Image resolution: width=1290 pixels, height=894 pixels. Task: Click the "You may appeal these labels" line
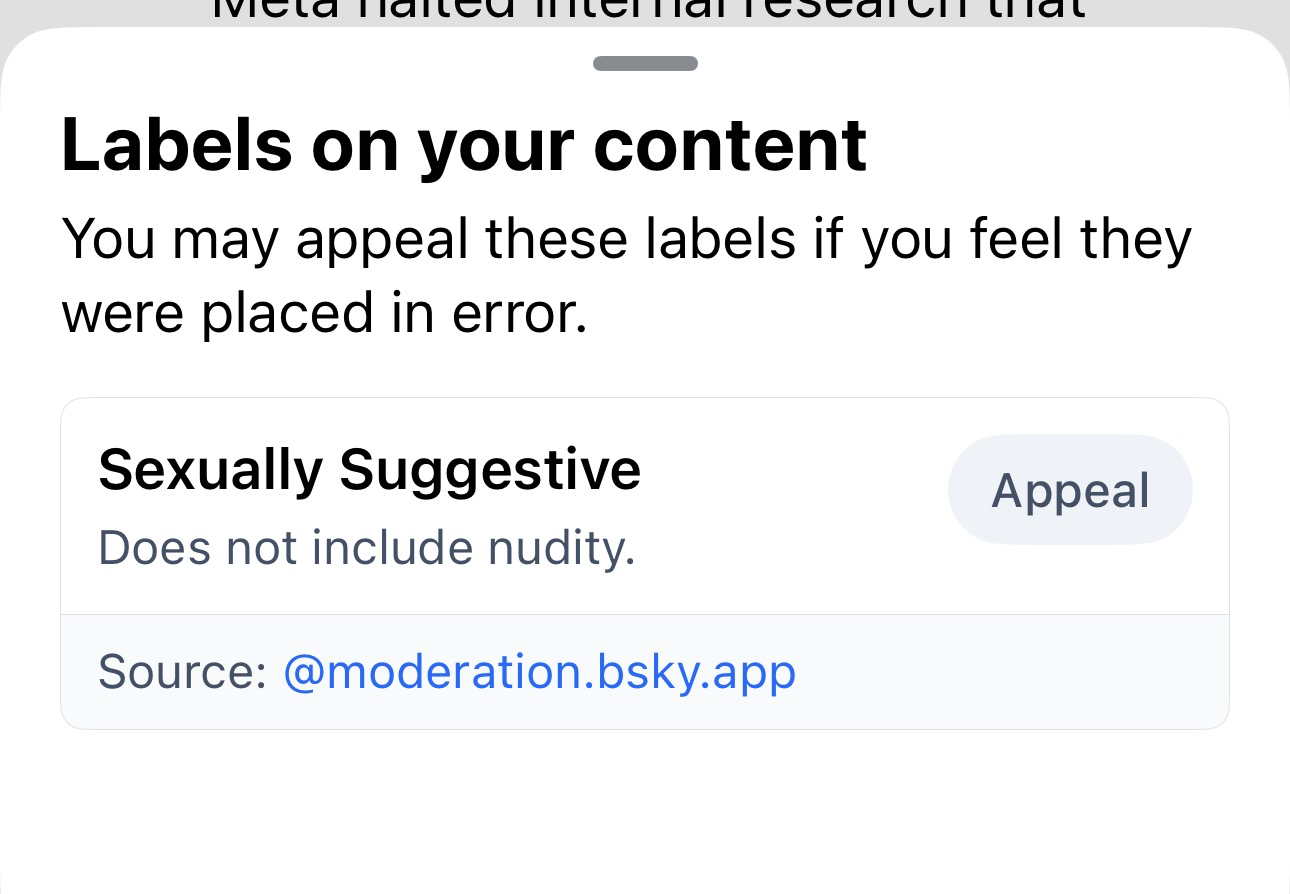[626, 240]
